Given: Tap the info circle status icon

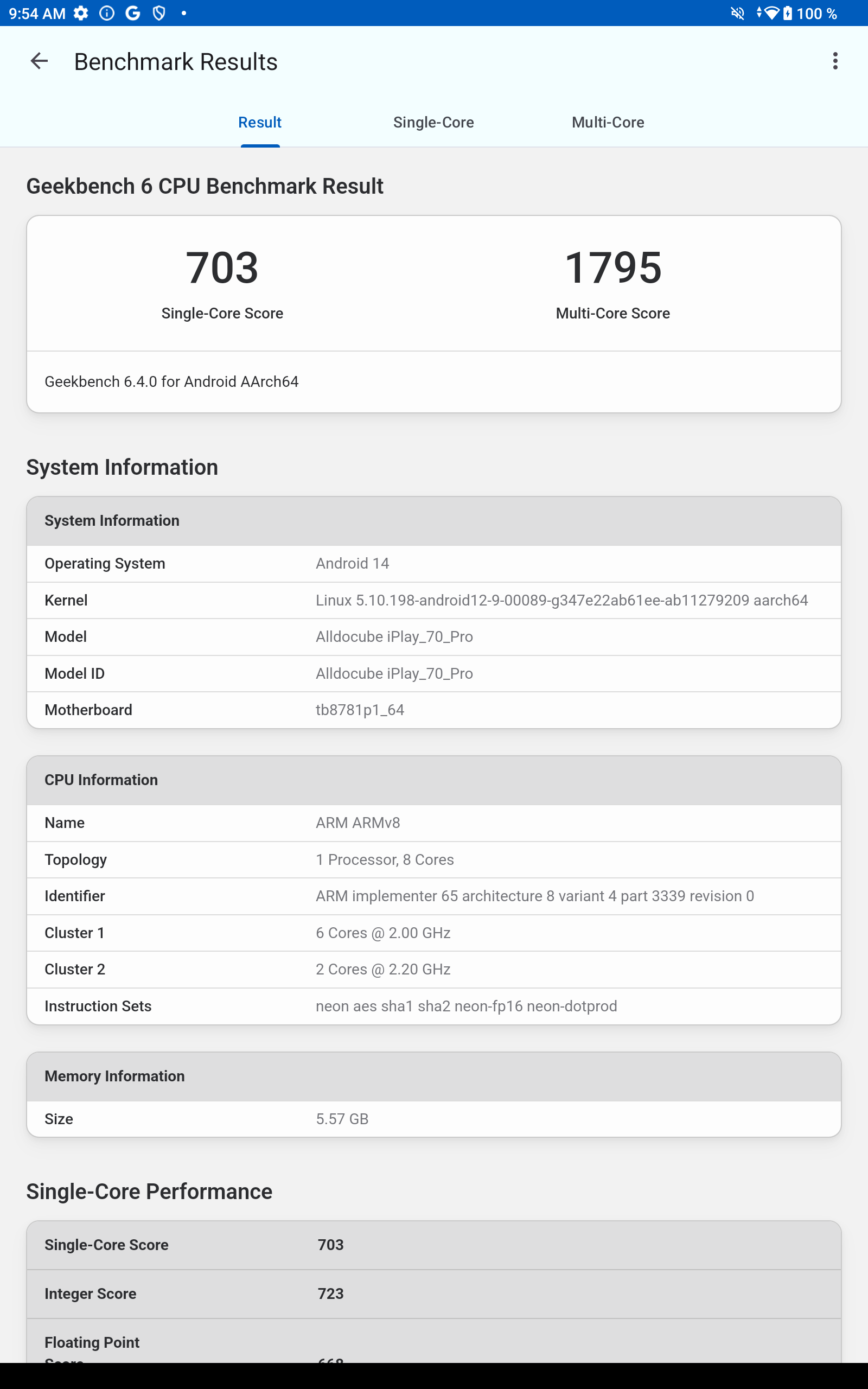Looking at the screenshot, I should click(107, 13).
